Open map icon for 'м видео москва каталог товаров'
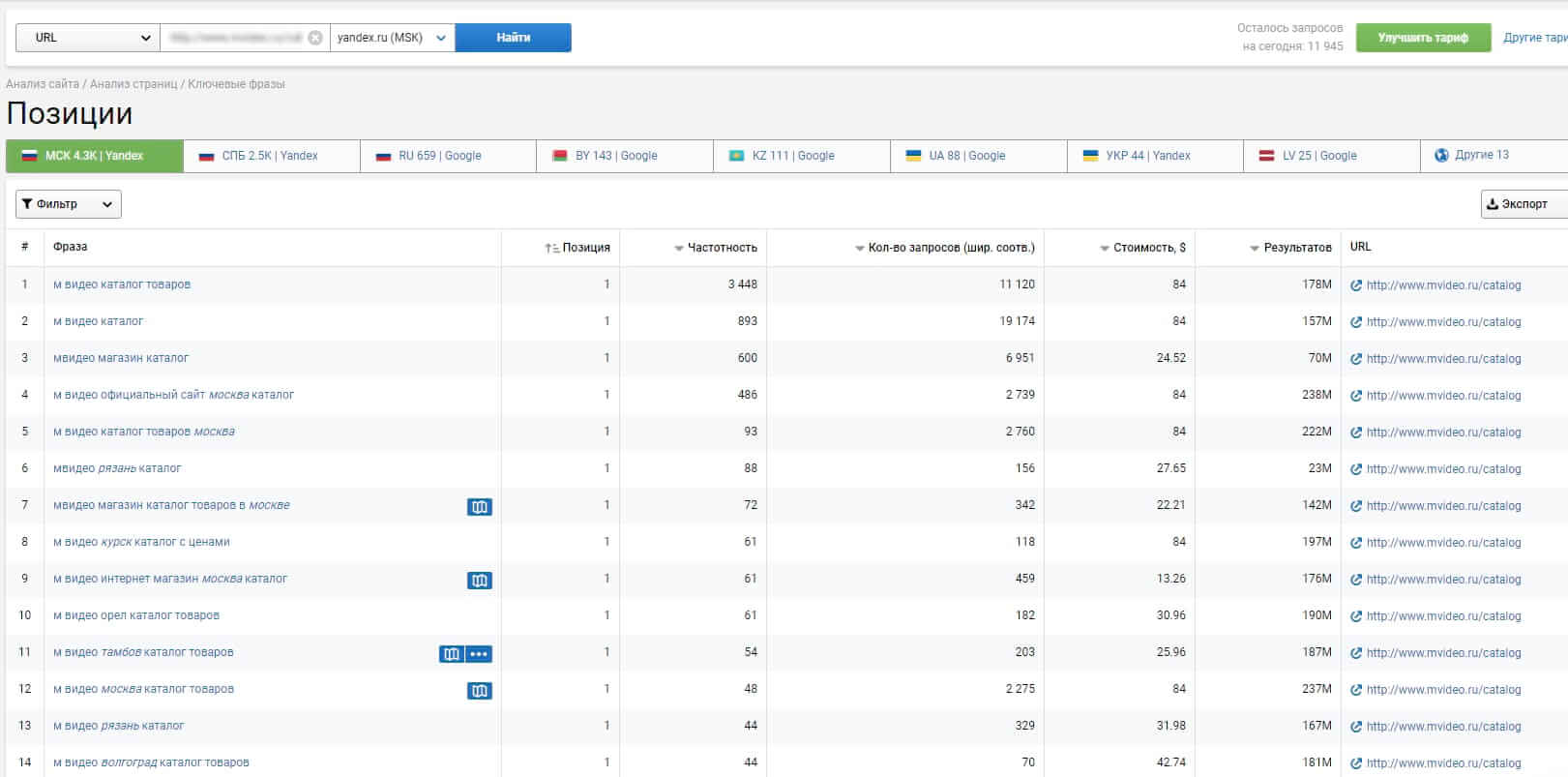This screenshot has width=1568, height=777. pyautogui.click(x=480, y=690)
